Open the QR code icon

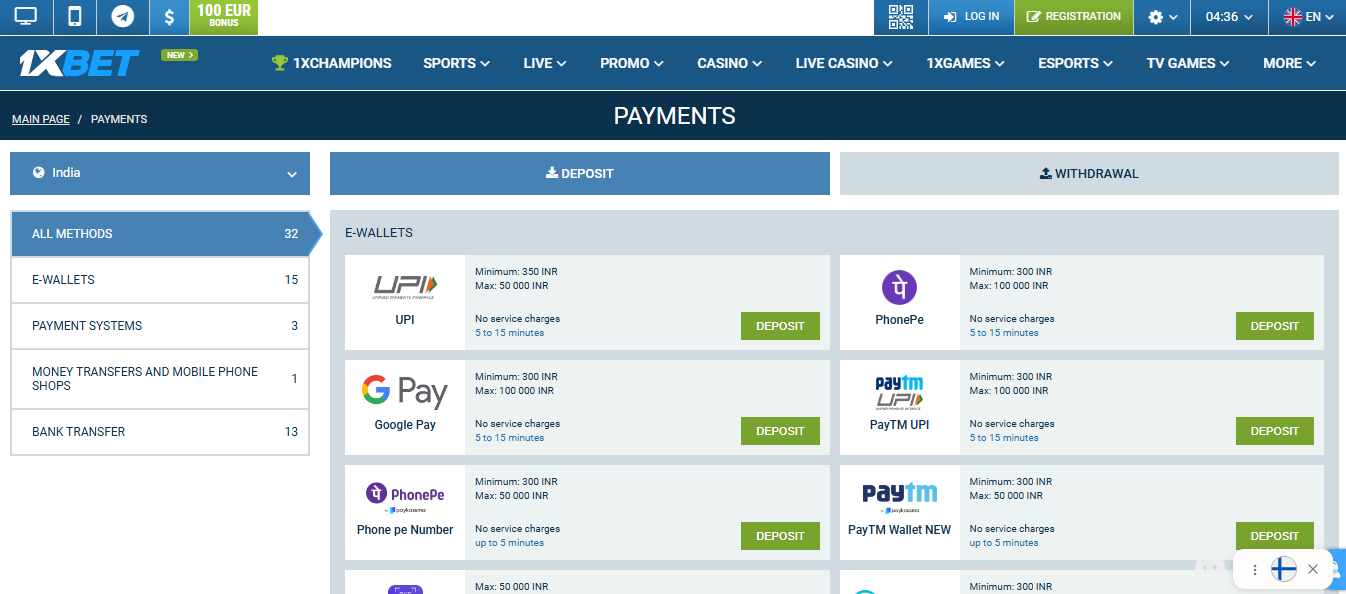pos(901,17)
